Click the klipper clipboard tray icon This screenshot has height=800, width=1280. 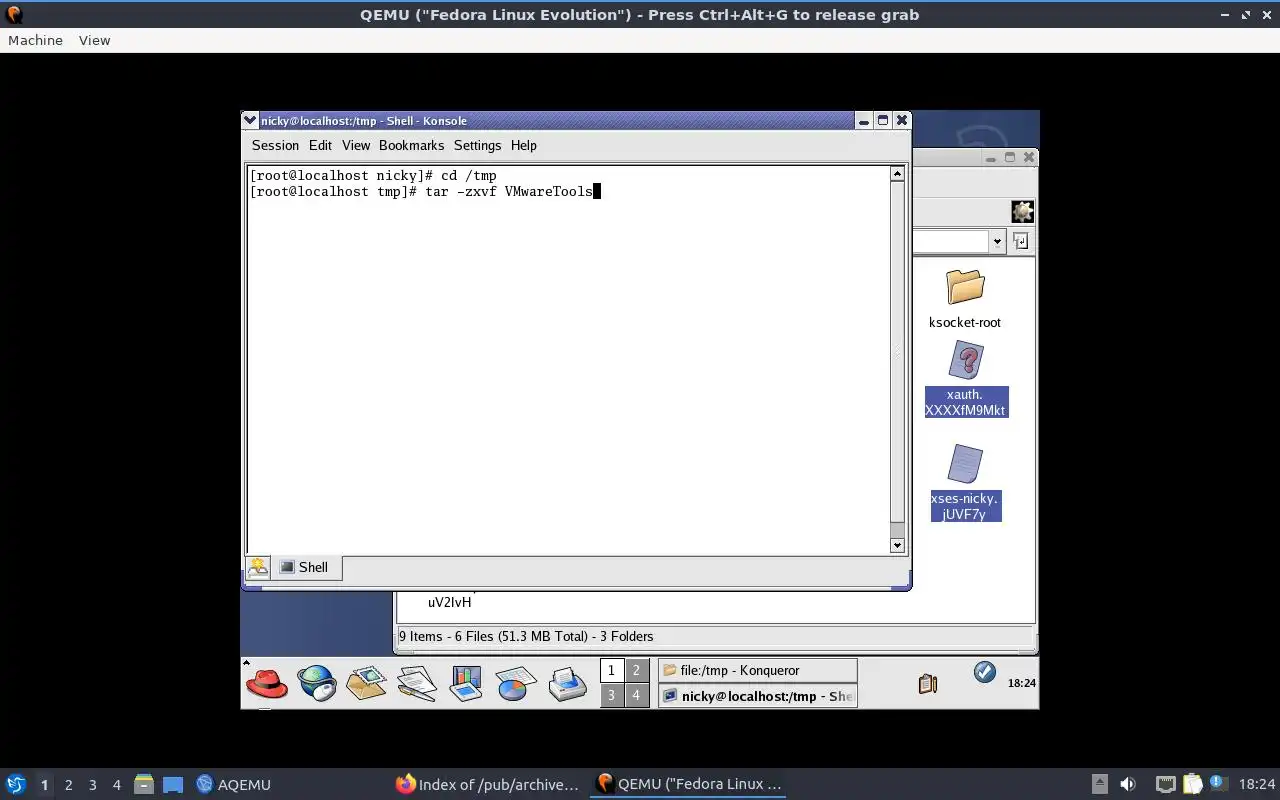(928, 684)
